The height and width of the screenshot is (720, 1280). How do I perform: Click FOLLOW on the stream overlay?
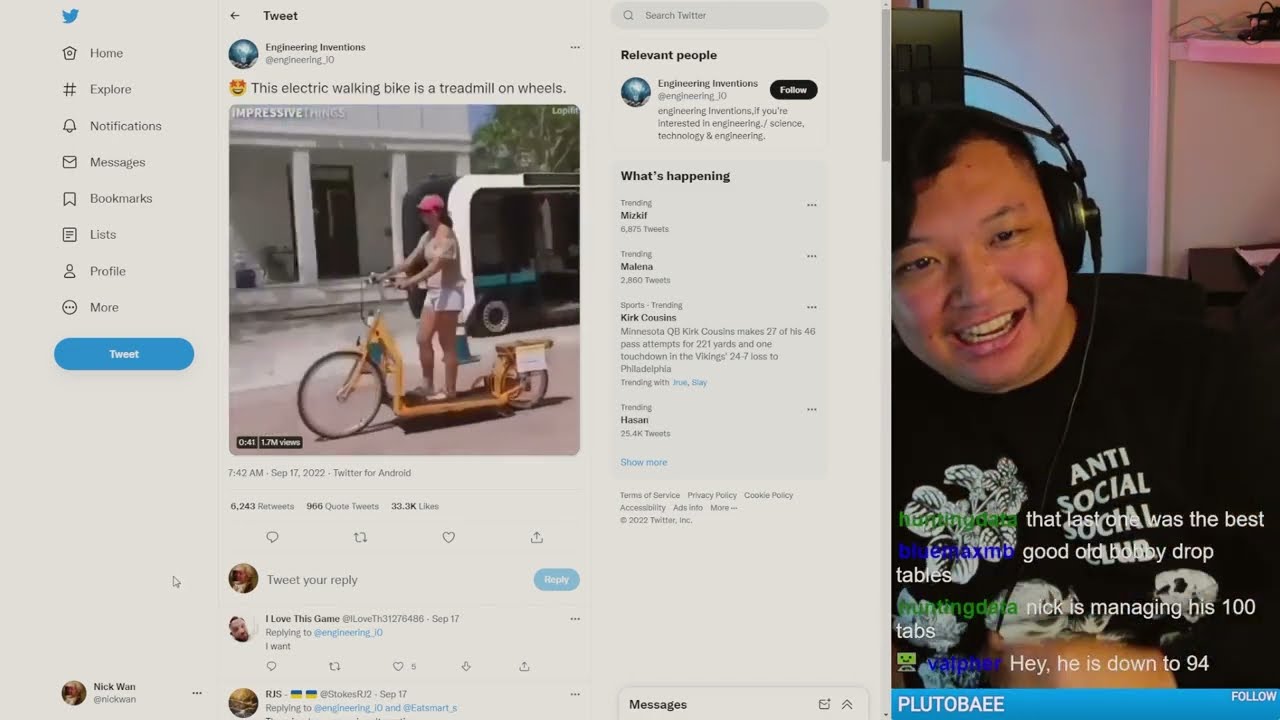(x=1253, y=696)
